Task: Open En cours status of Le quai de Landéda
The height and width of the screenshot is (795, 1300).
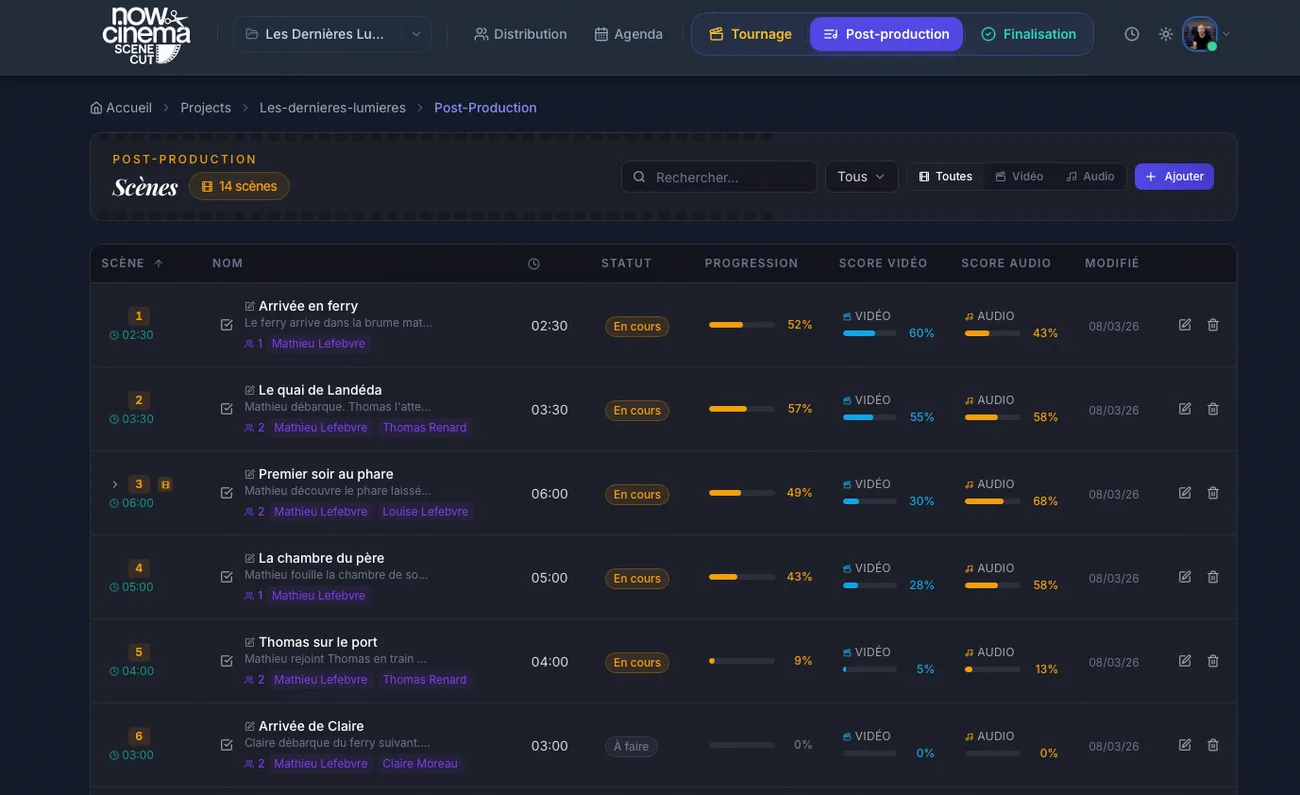Action: (x=637, y=410)
